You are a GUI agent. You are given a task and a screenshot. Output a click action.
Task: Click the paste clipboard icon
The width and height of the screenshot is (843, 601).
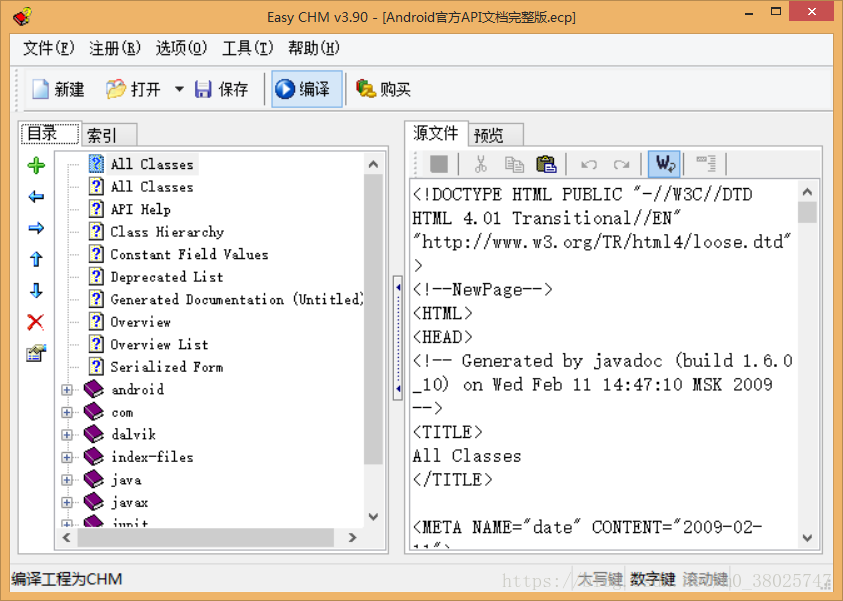(x=546, y=164)
